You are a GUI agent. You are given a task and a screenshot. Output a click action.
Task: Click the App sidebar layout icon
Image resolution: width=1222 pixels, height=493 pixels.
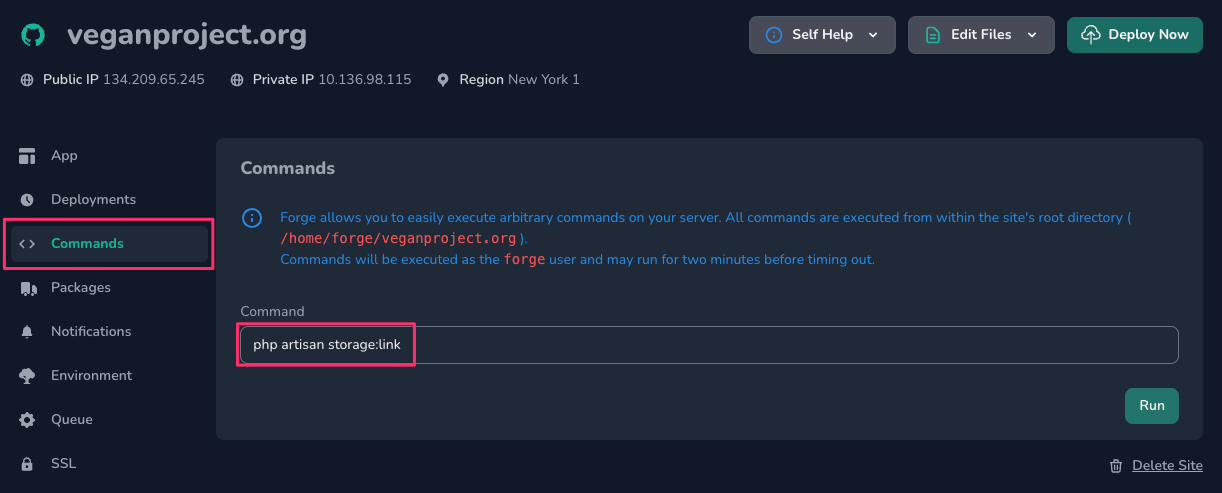27,156
